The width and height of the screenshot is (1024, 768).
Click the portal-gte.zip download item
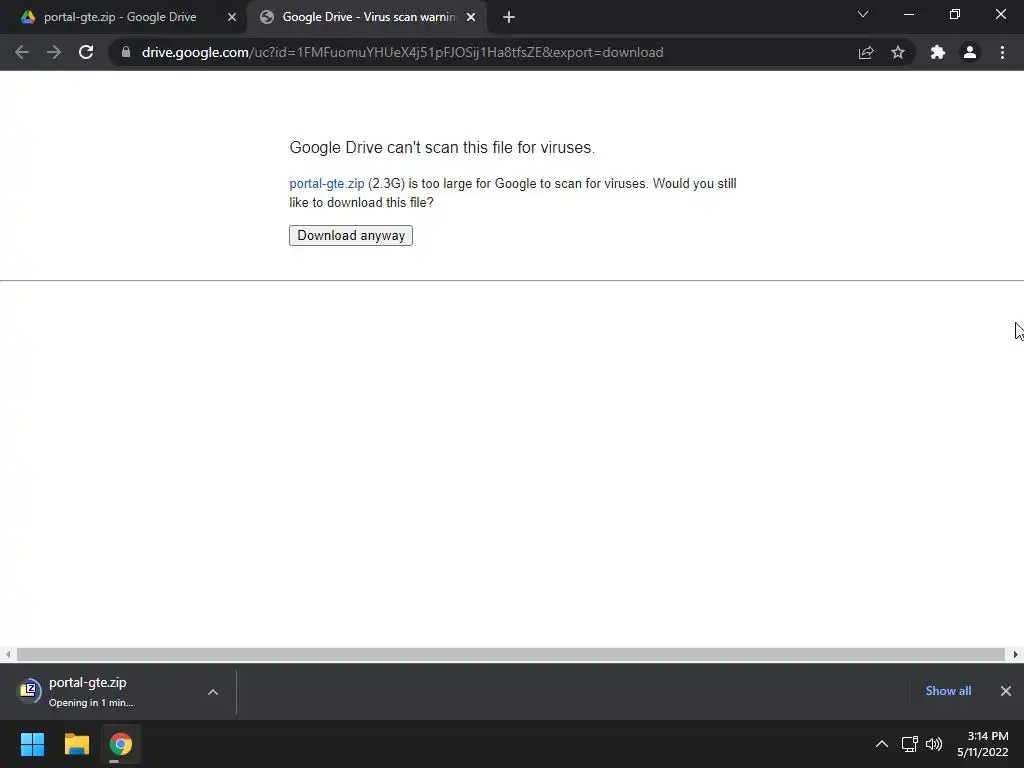(x=104, y=692)
